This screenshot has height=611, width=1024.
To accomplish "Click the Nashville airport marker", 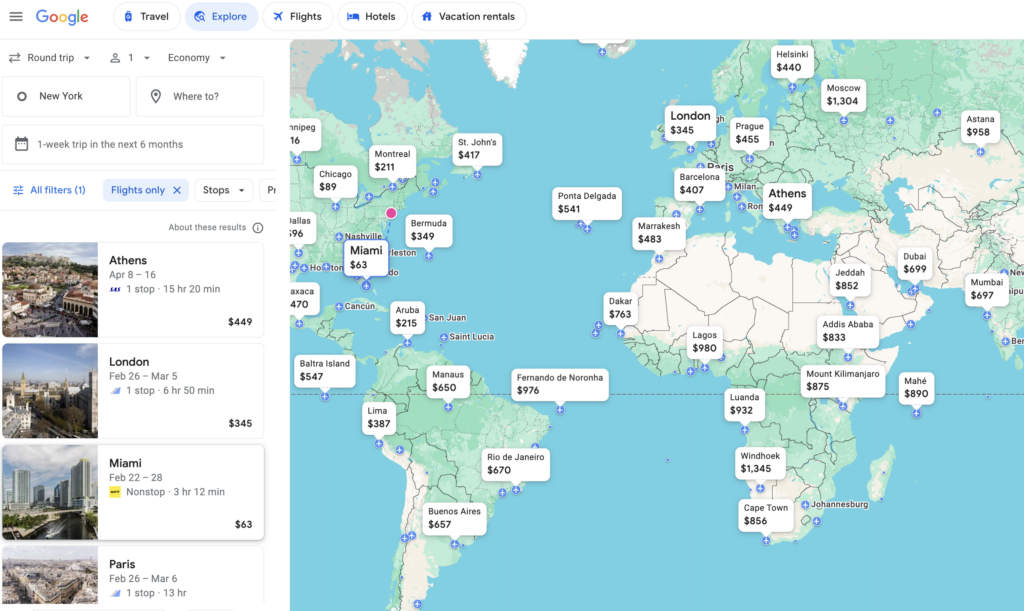I will coord(339,236).
